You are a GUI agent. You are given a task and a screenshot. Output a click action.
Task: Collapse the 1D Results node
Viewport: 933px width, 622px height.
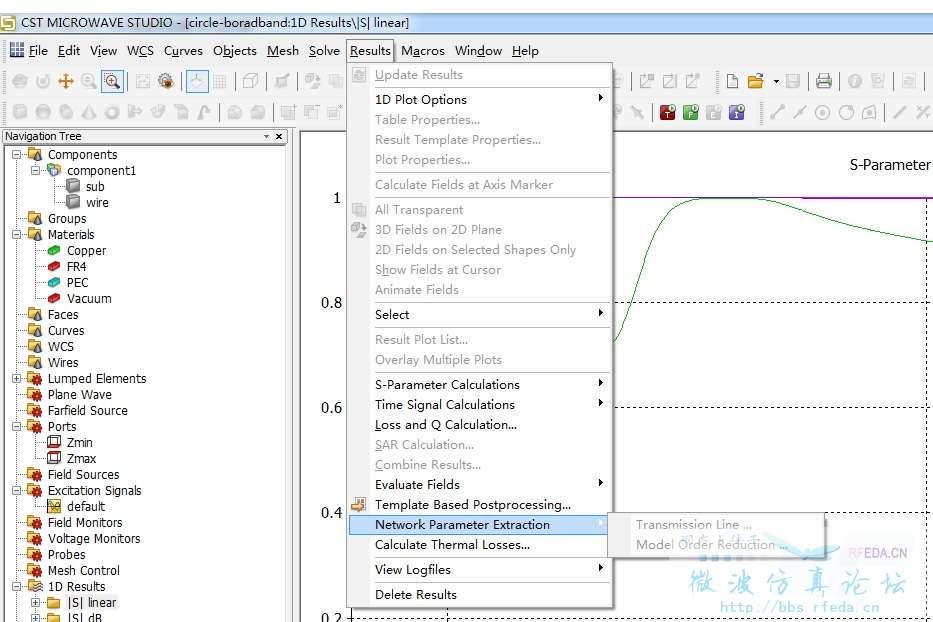(17, 586)
